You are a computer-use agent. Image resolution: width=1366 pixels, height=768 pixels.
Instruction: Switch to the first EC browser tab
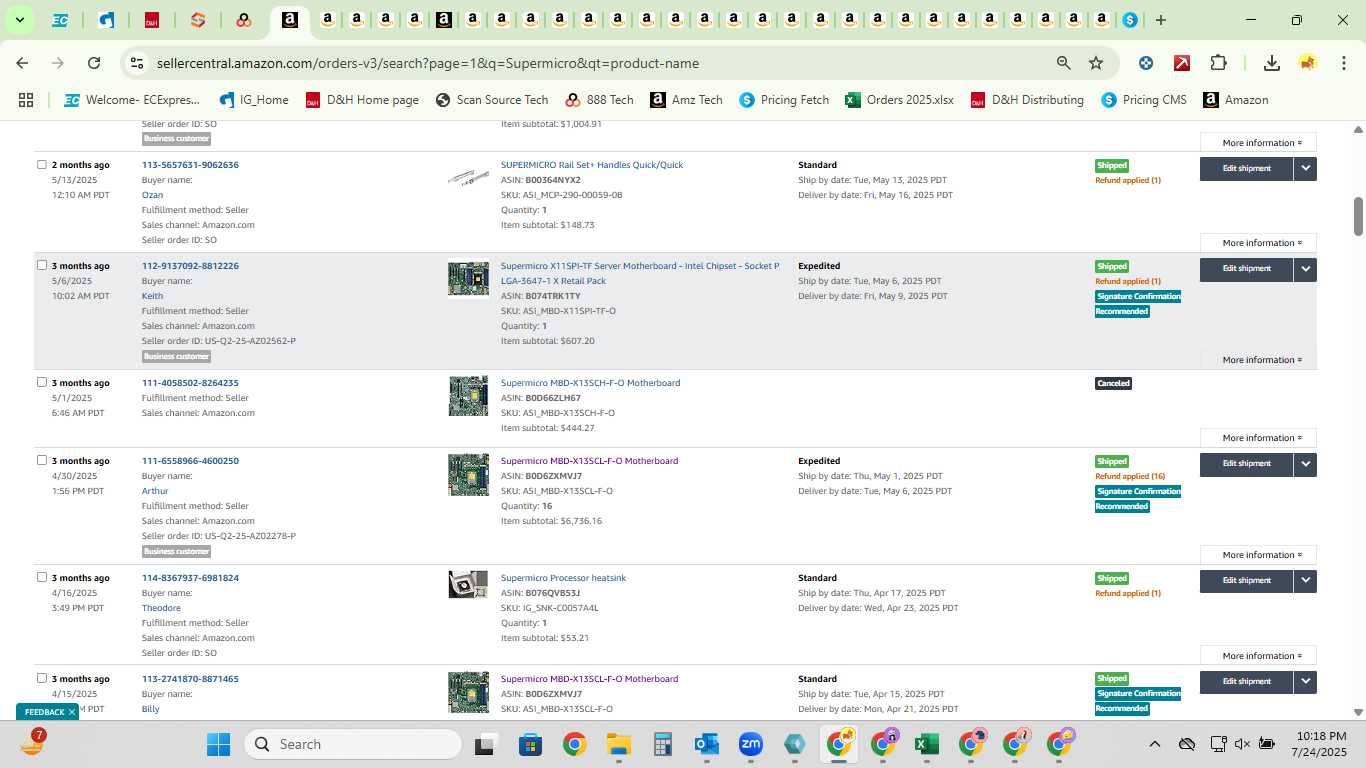pos(60,20)
